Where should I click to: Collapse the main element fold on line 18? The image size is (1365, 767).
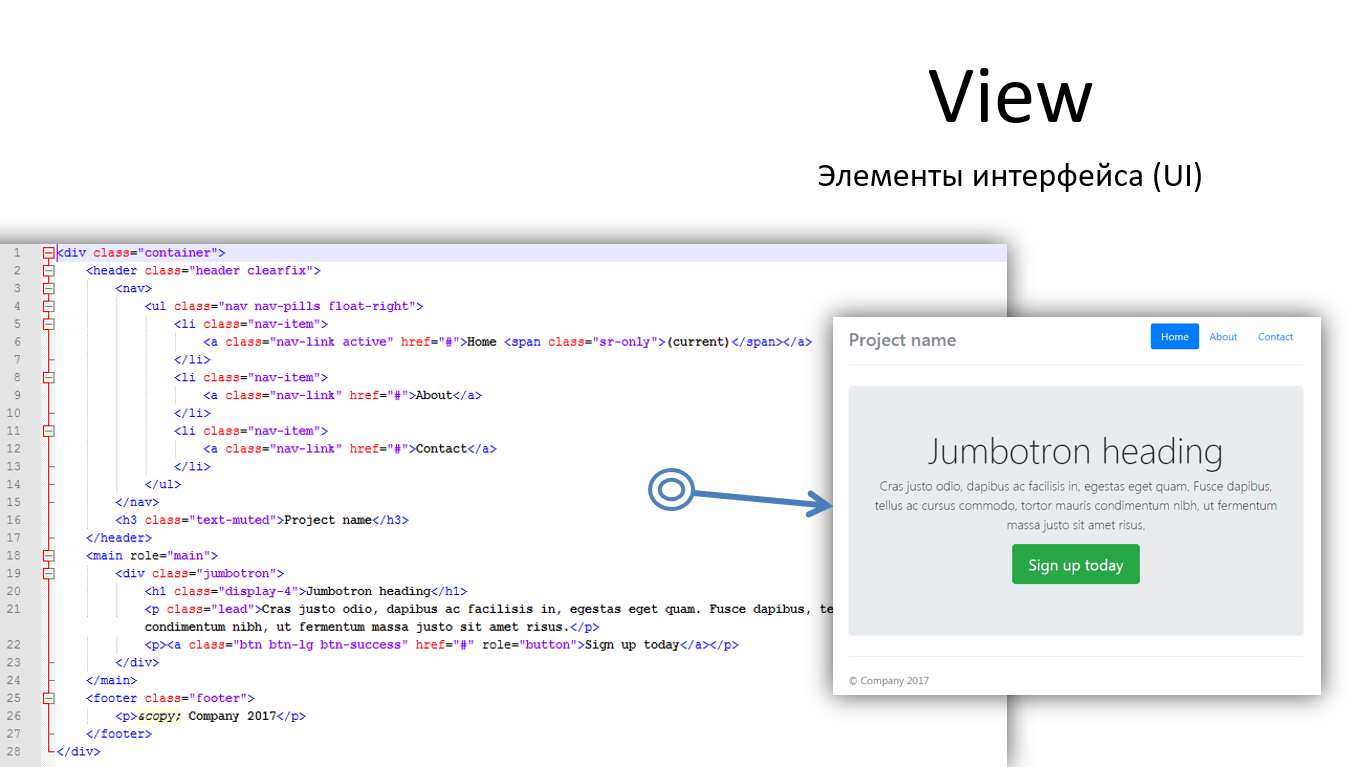[48, 556]
